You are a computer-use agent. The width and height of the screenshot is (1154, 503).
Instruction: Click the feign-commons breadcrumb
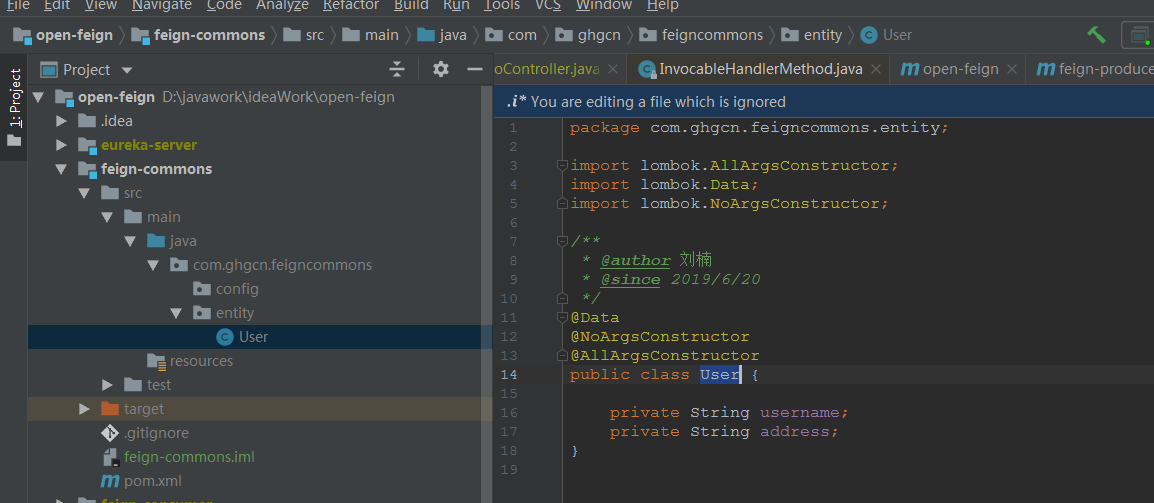click(x=199, y=35)
